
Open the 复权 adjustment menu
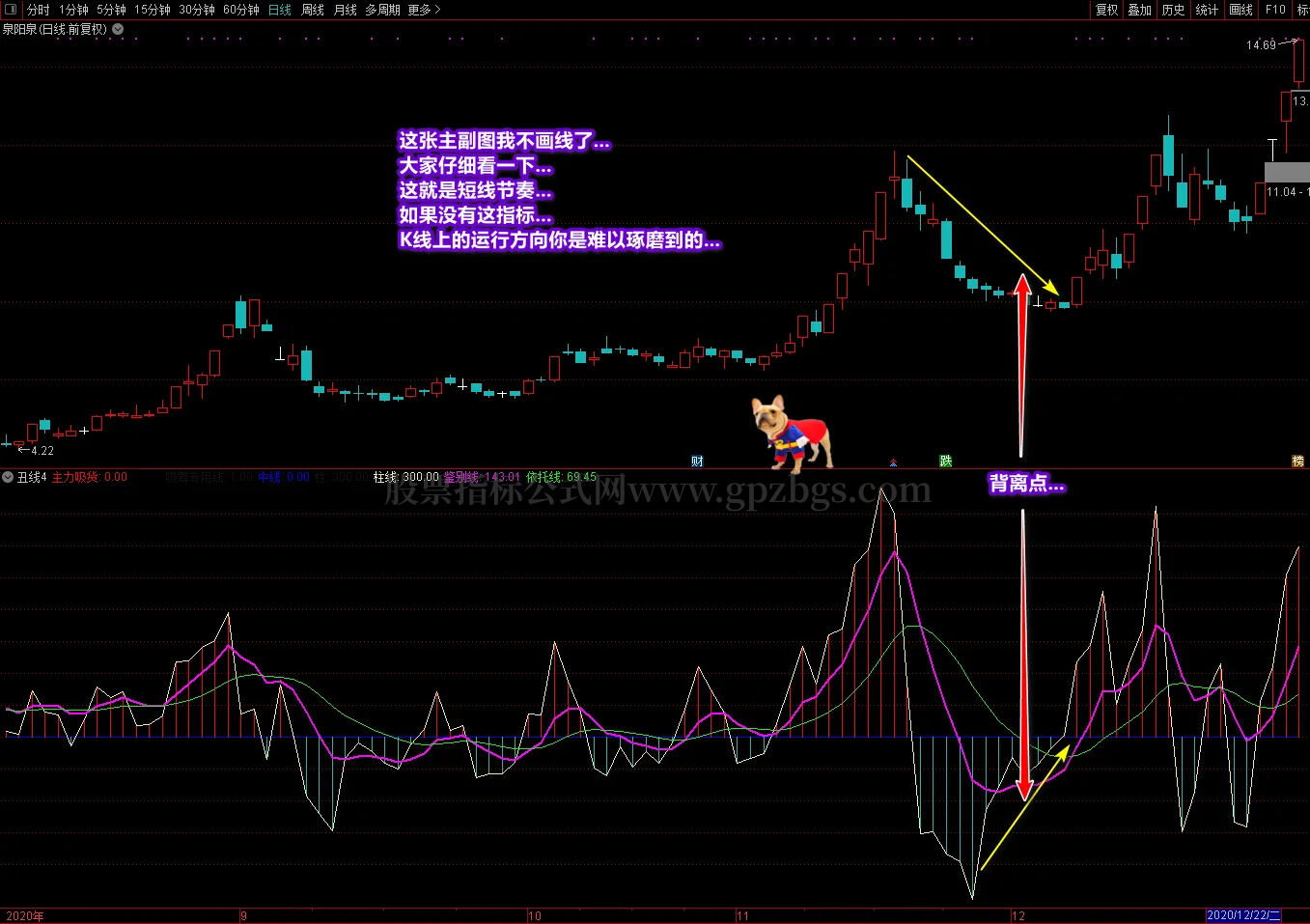click(x=1106, y=10)
